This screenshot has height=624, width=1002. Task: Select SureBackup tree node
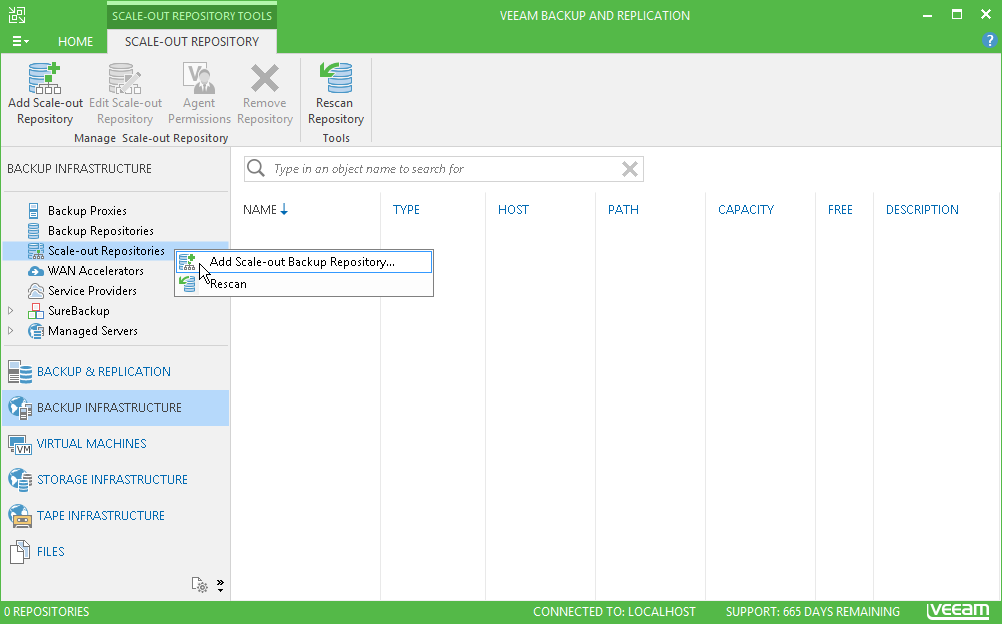tap(79, 311)
